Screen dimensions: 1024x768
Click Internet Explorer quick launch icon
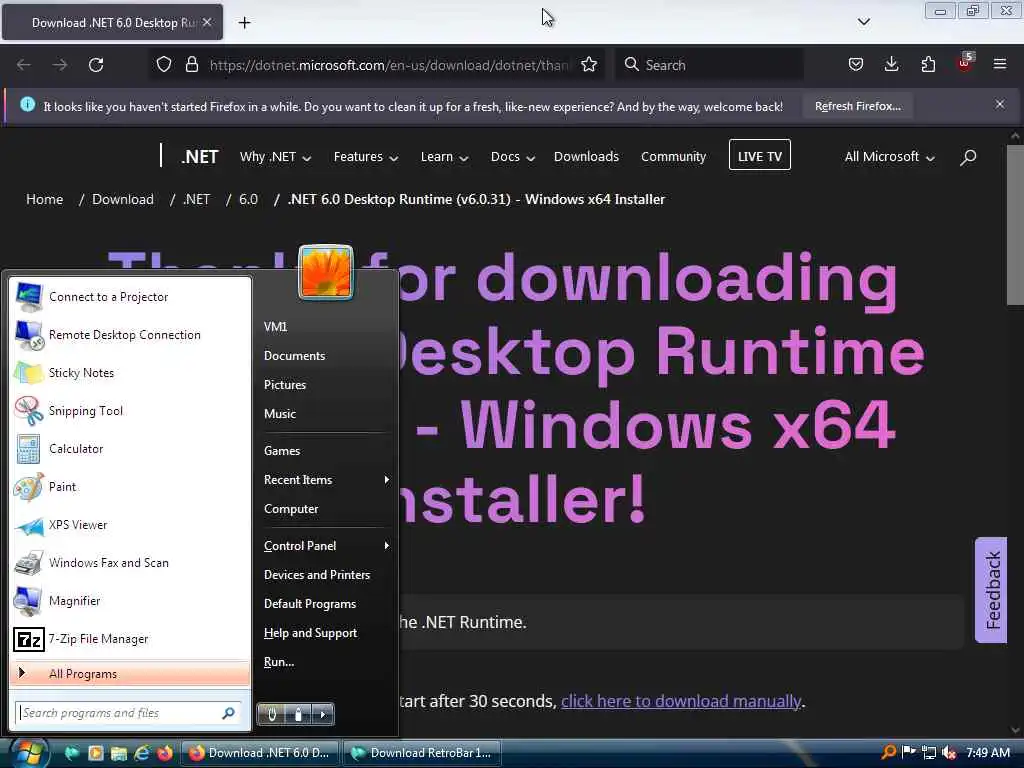point(142,753)
